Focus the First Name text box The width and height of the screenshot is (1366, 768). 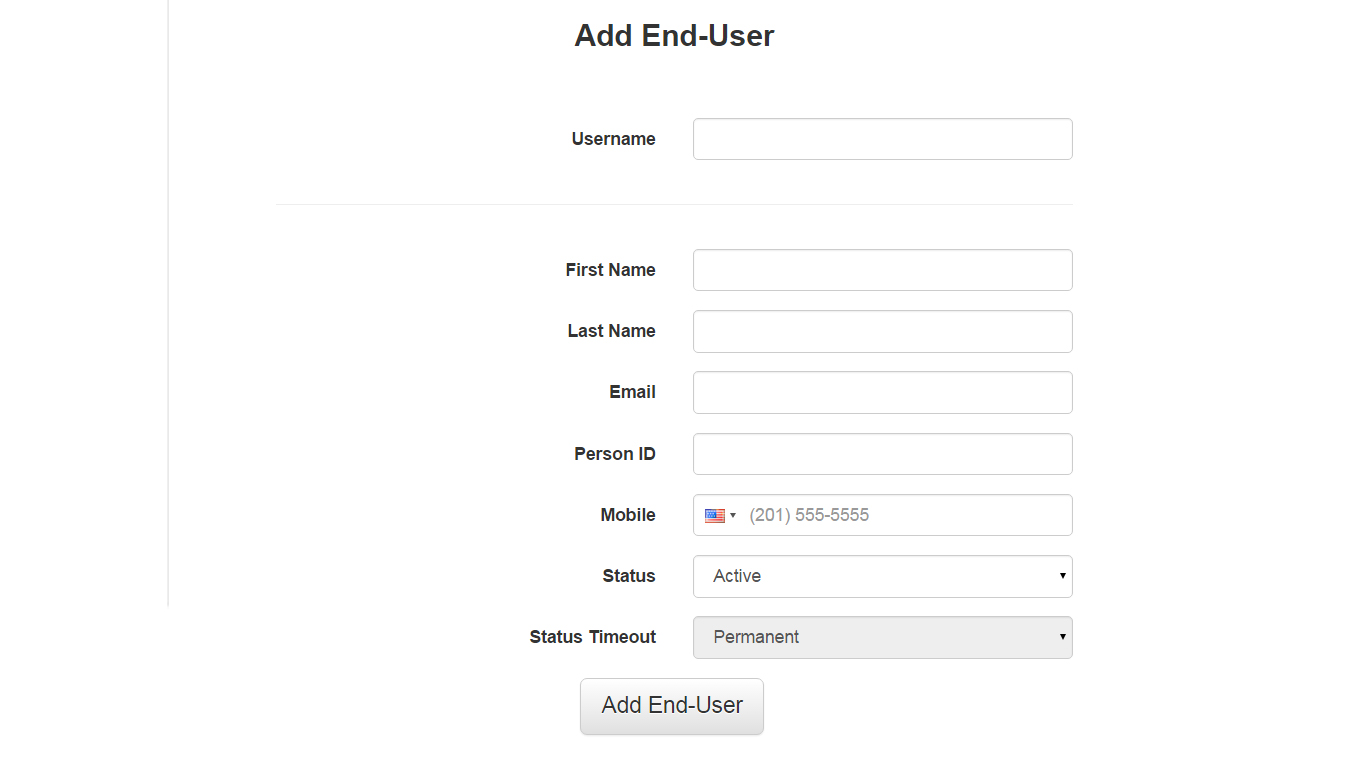click(x=882, y=270)
